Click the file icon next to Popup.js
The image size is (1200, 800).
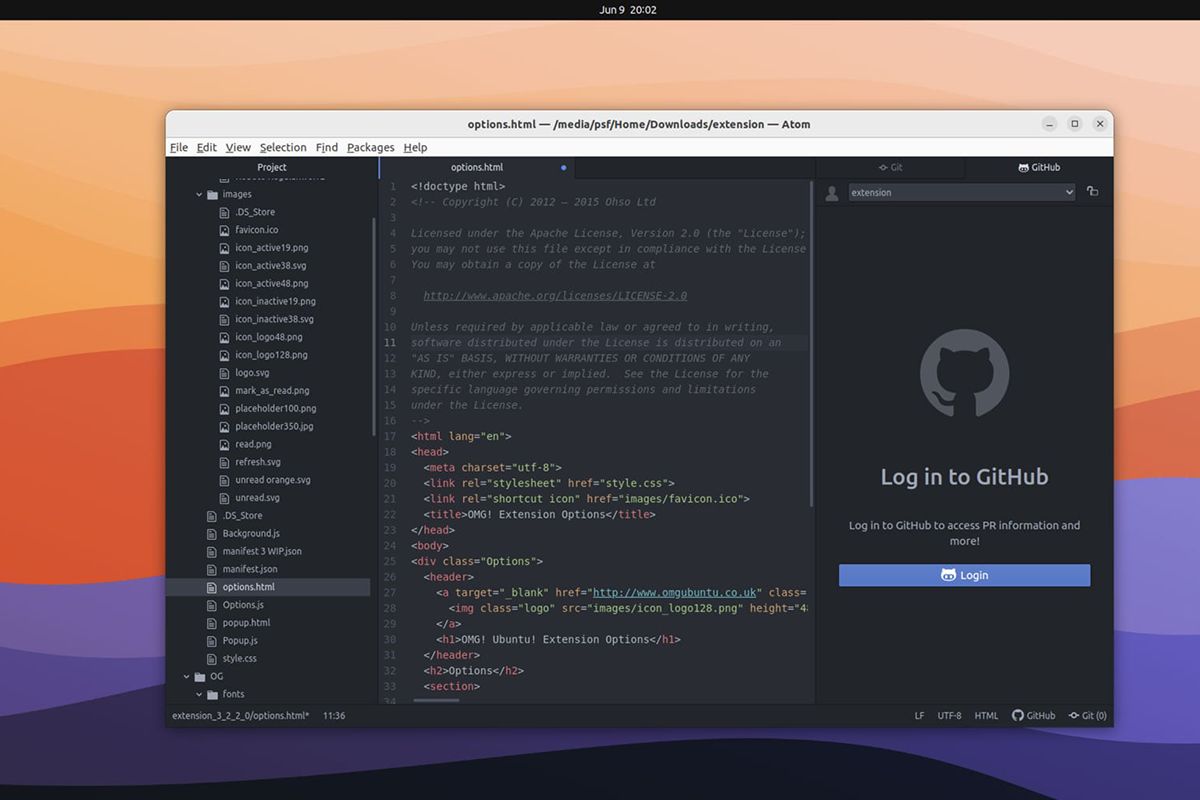[212, 641]
